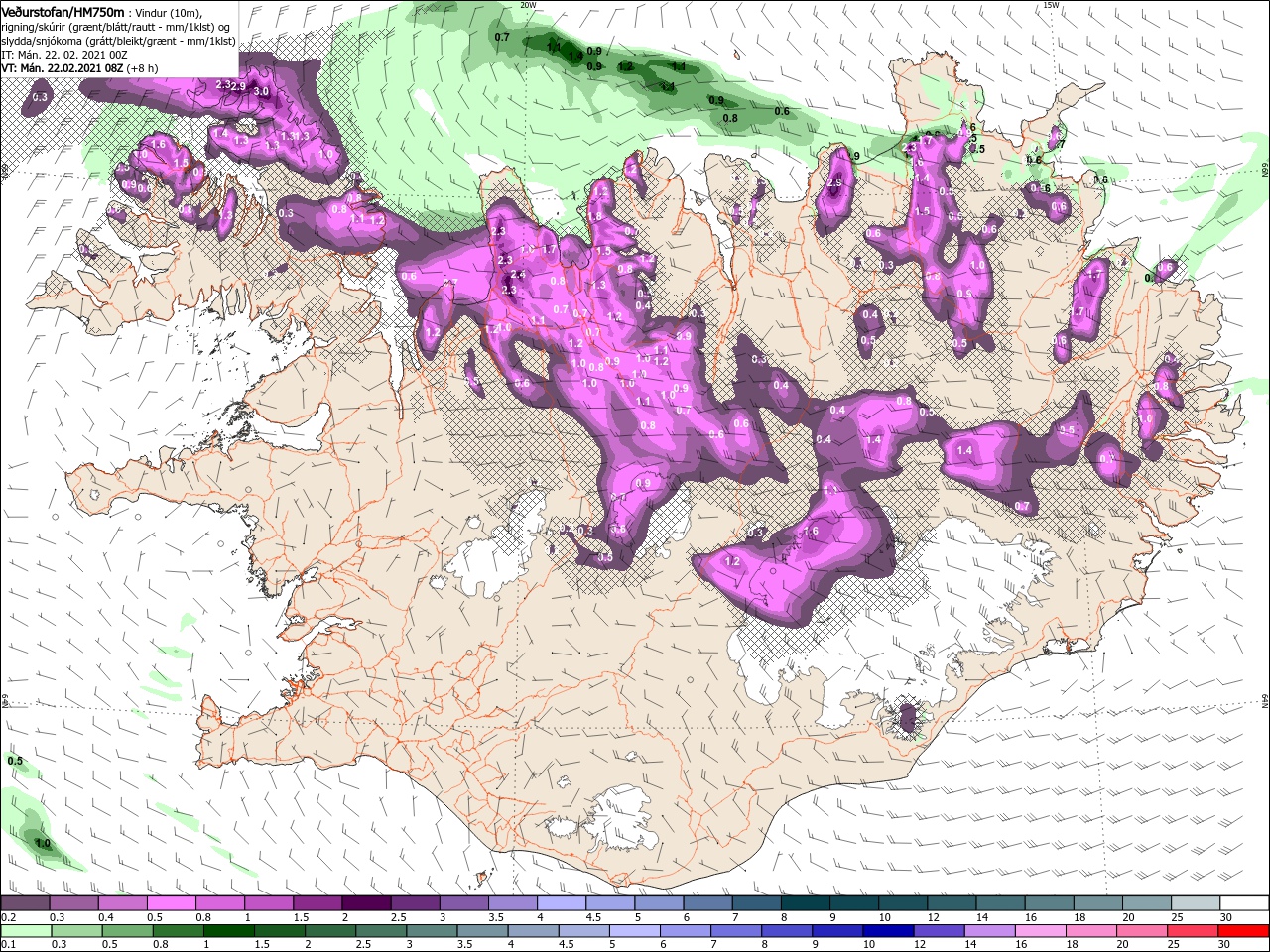Pick the darkest purple snow swatch between 2 and 2.5
Image resolution: width=1270 pixels, height=952 pixels.
tap(366, 903)
